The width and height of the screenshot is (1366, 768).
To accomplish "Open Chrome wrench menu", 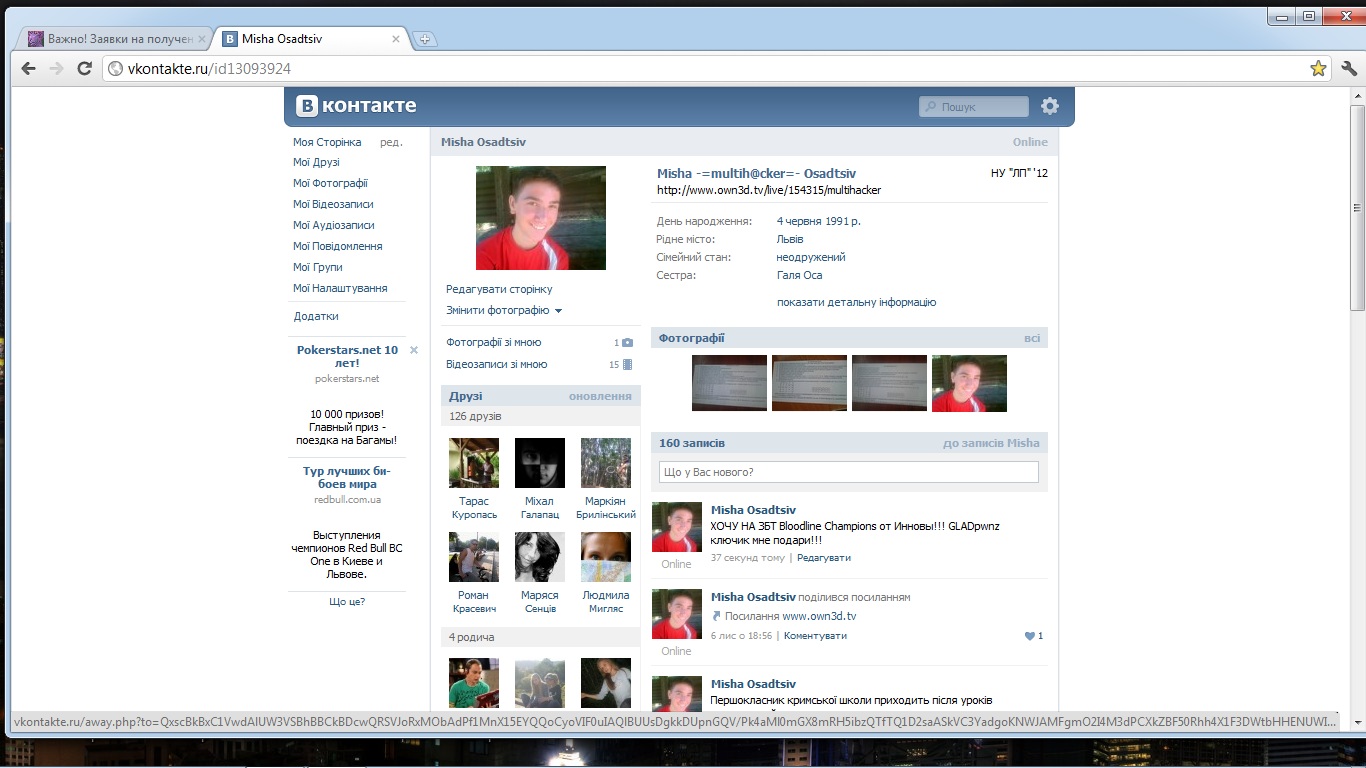I will pyautogui.click(x=1348, y=69).
